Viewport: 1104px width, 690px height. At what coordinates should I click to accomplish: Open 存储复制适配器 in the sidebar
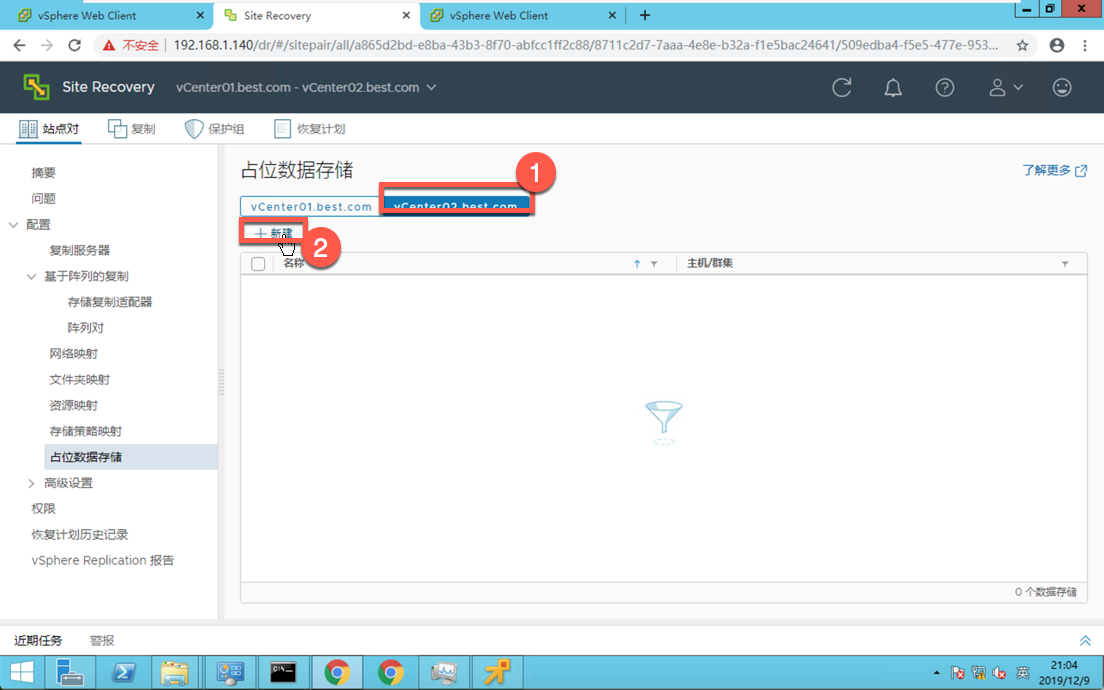point(110,302)
